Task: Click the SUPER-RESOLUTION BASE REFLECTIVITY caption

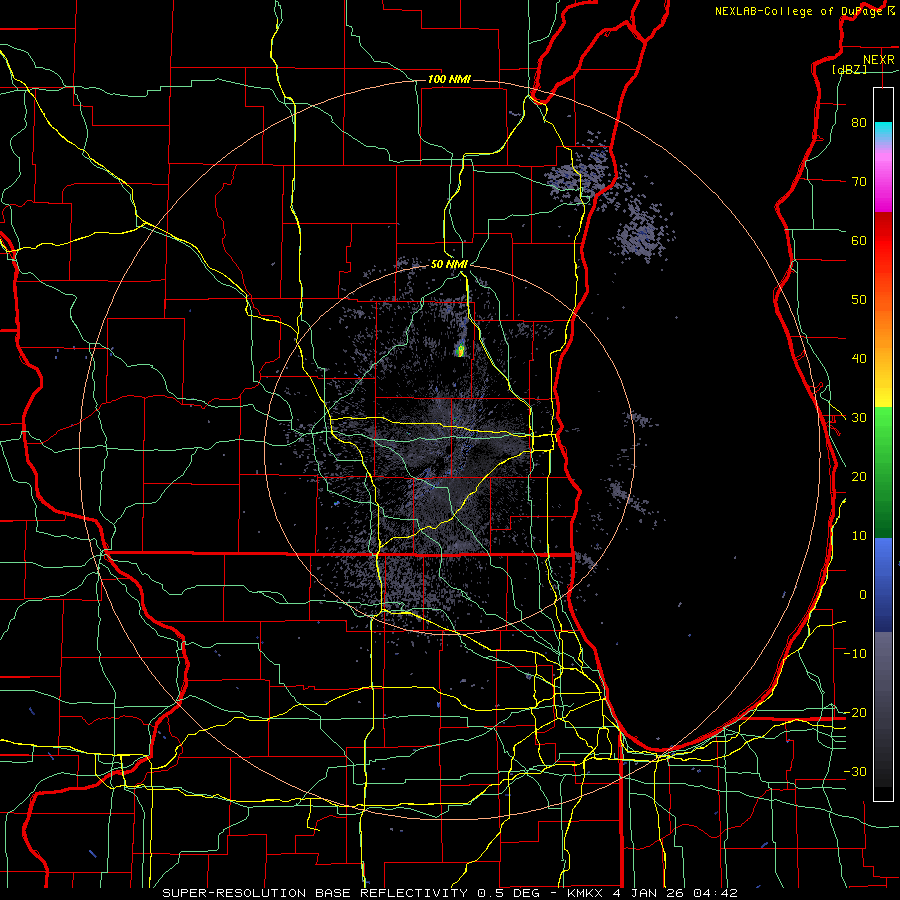Action: tap(315, 893)
